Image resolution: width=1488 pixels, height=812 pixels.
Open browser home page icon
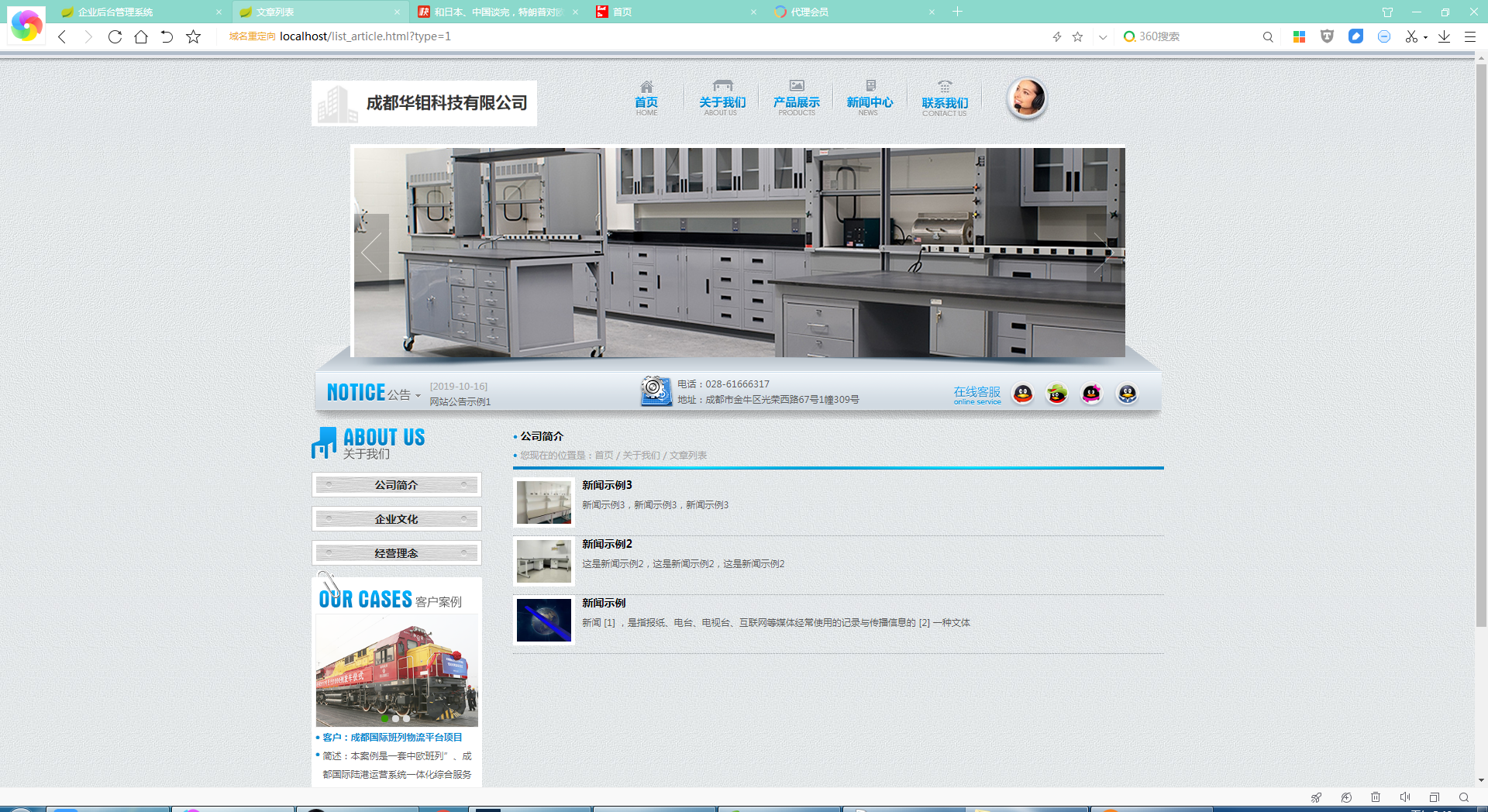141,36
